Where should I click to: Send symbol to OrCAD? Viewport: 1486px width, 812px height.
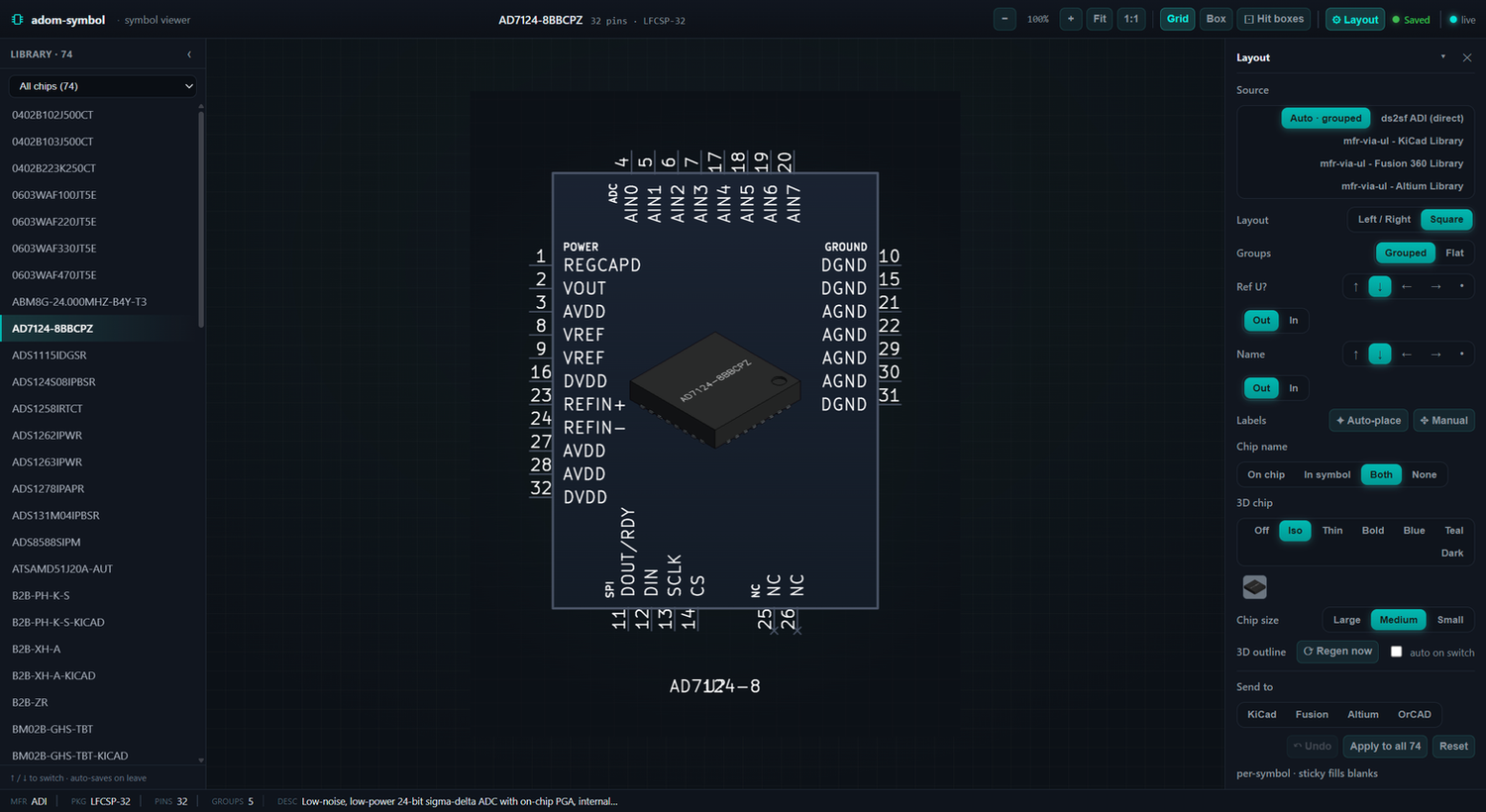click(x=1414, y=715)
